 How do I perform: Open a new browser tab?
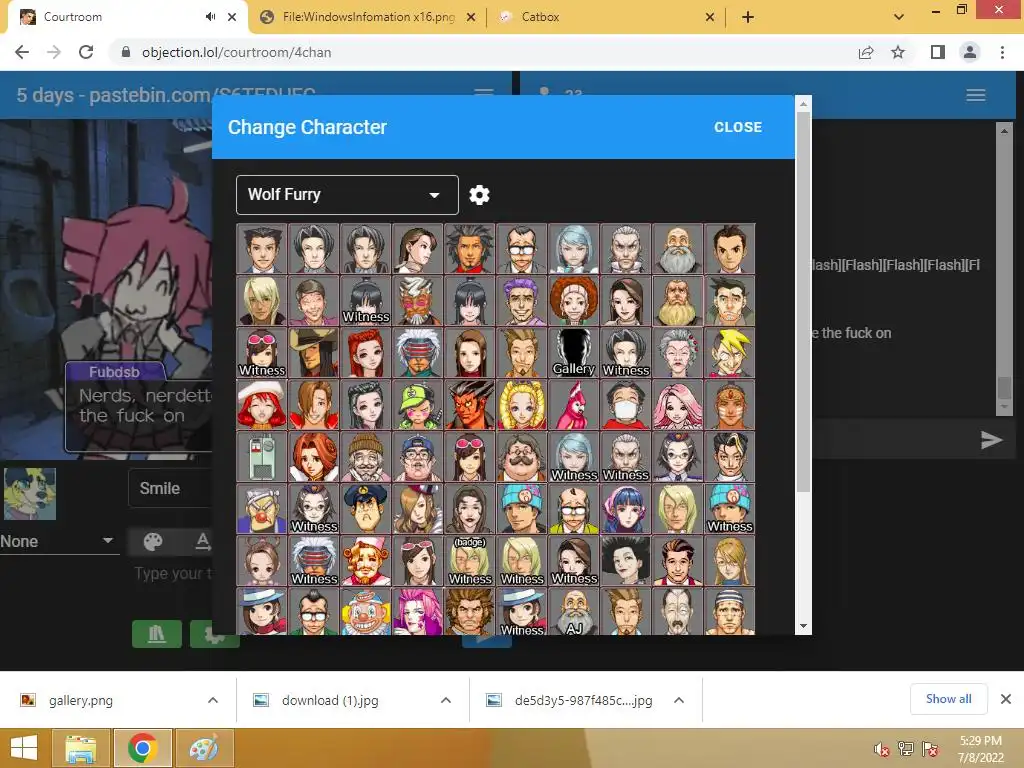[x=748, y=18]
